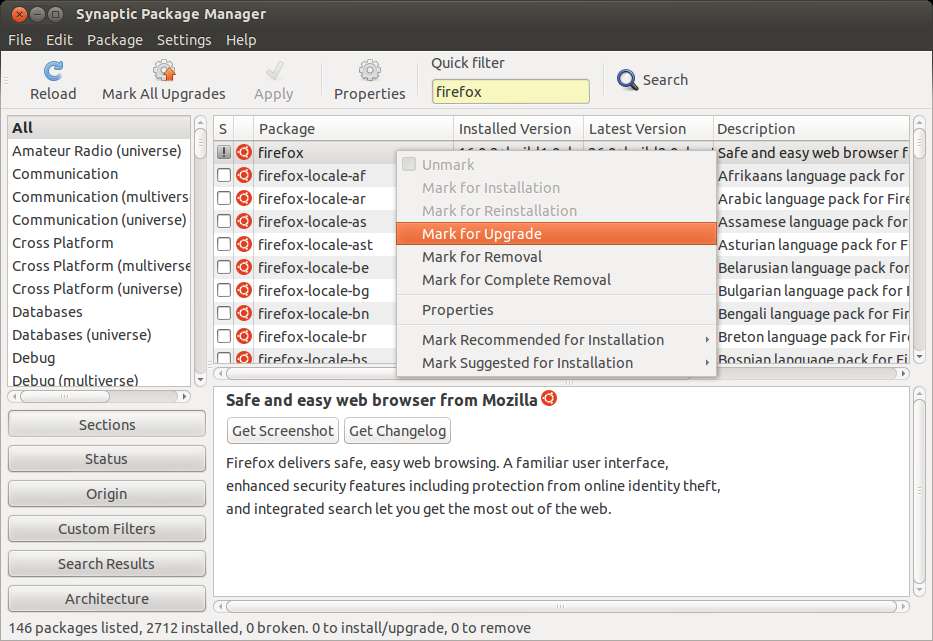Select the Databases category
Image resolution: width=933 pixels, height=641 pixels.
[99, 312]
